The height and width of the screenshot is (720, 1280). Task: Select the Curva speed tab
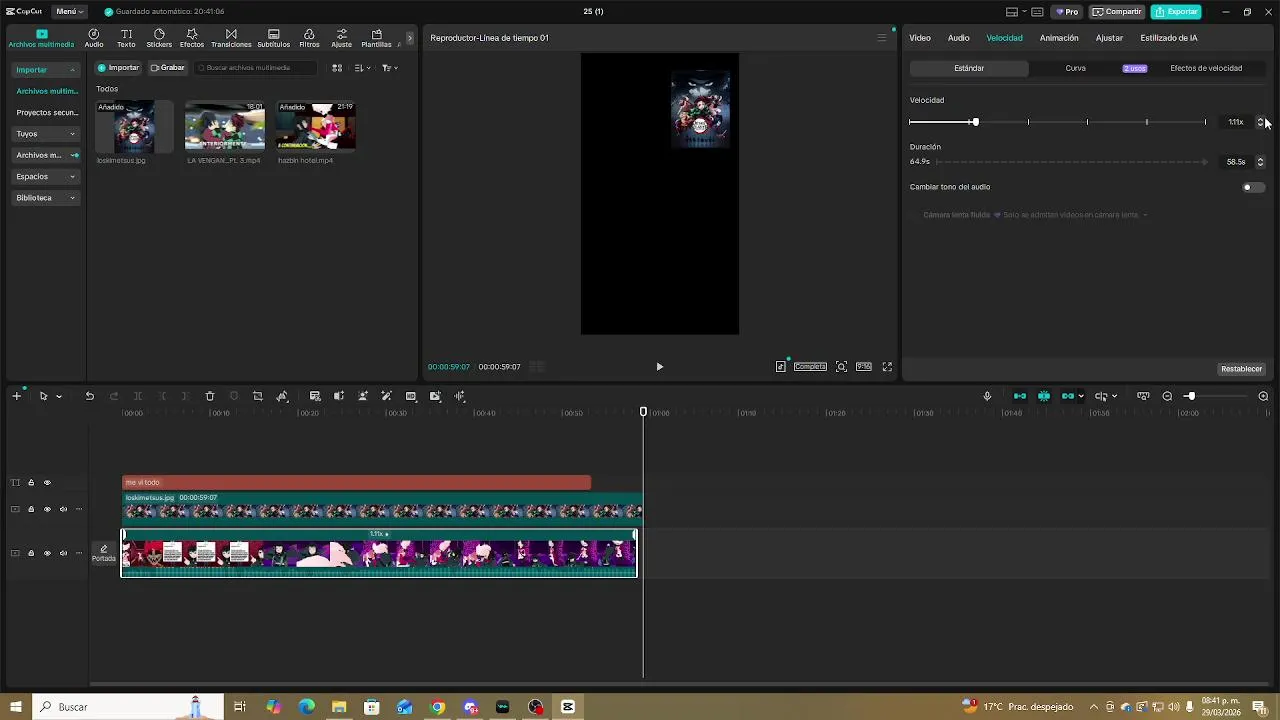coord(1075,68)
